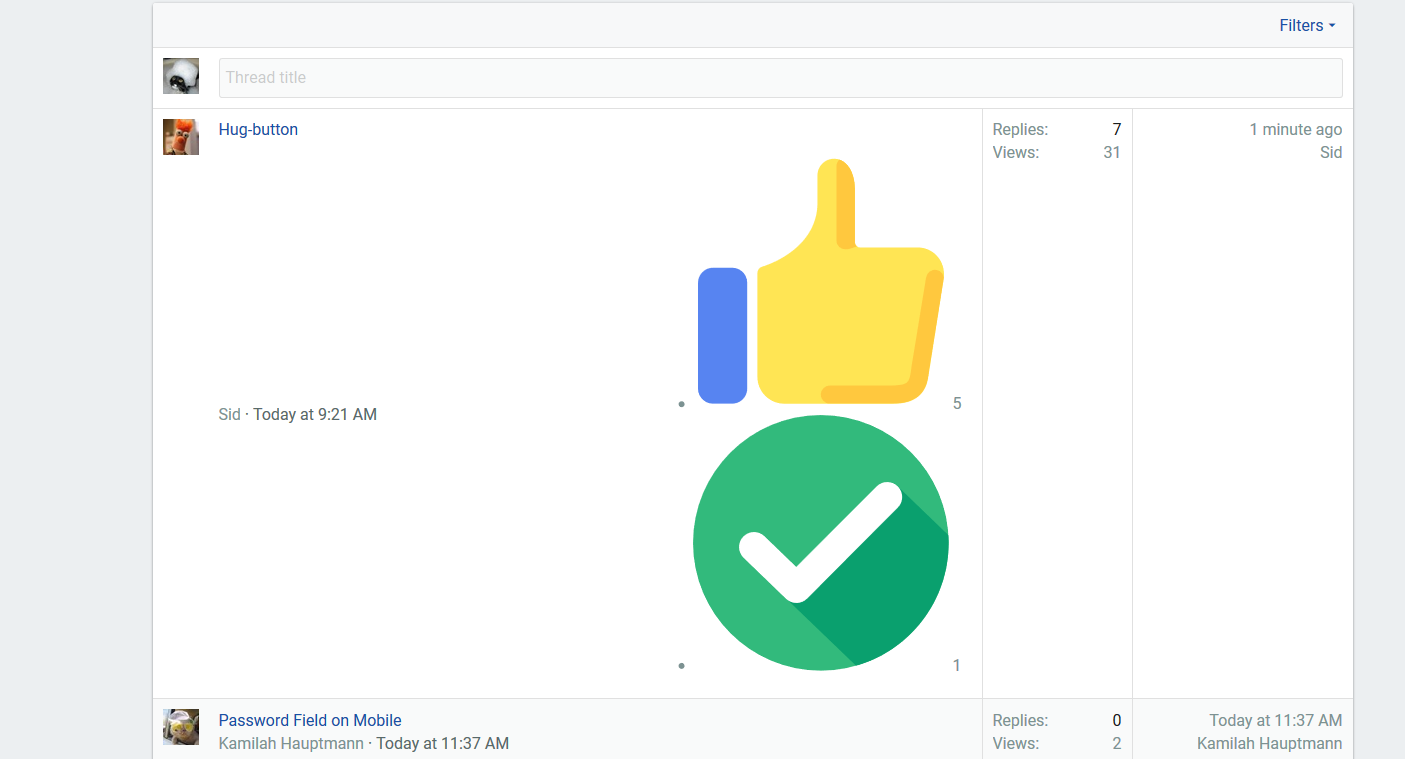
Task: Click the "Today at 9:21 AM" timestamp
Action: pos(315,414)
